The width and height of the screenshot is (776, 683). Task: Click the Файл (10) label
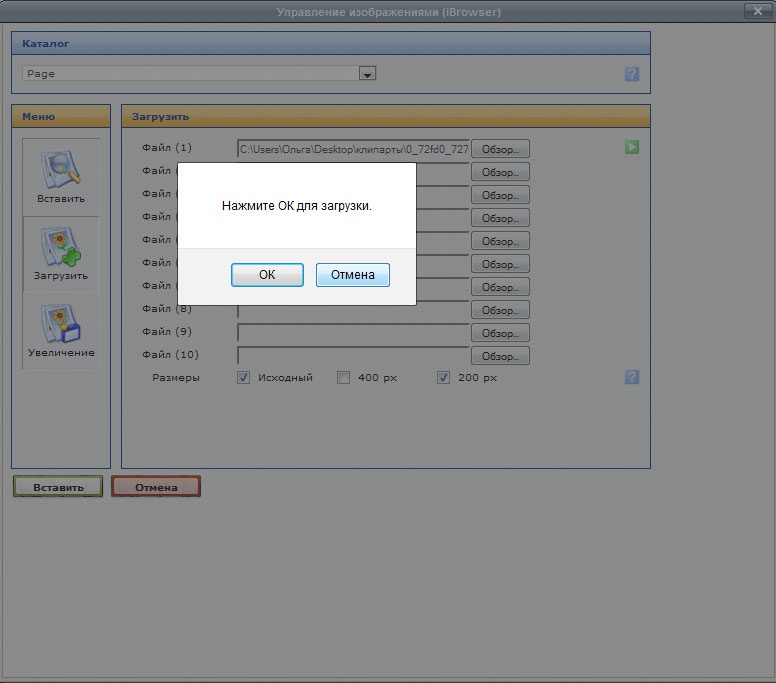click(170, 354)
